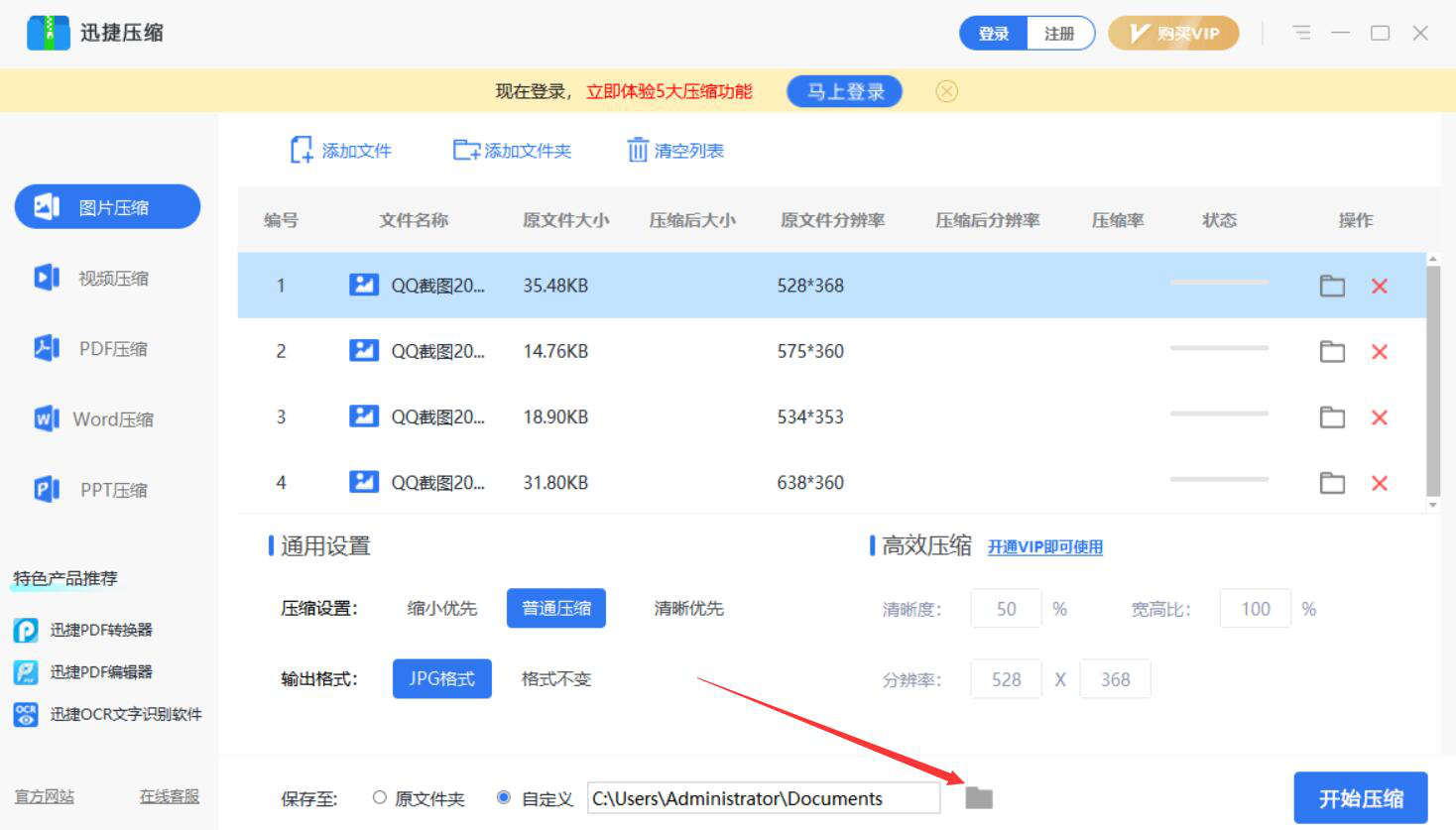Image resolution: width=1456 pixels, height=830 pixels.
Task: Click the Add File icon
Action: [x=301, y=150]
